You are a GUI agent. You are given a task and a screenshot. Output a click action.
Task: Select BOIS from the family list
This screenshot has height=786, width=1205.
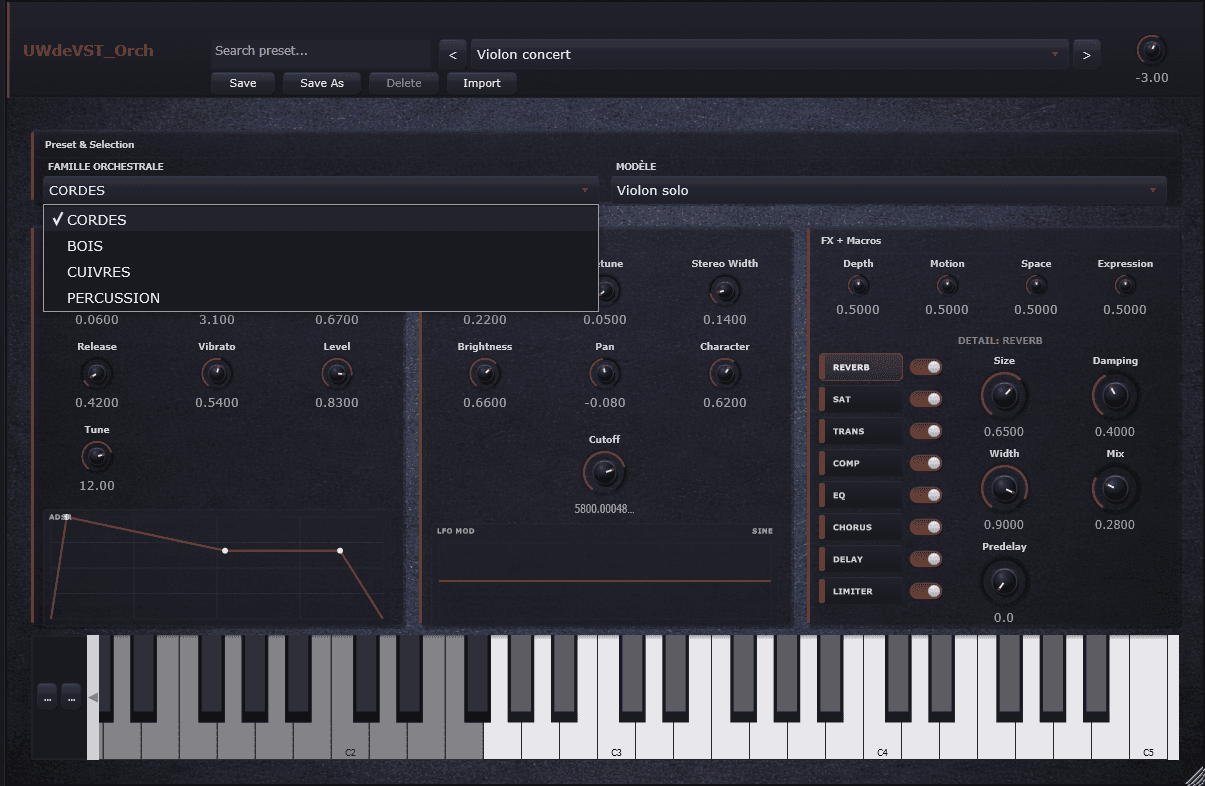(85, 246)
